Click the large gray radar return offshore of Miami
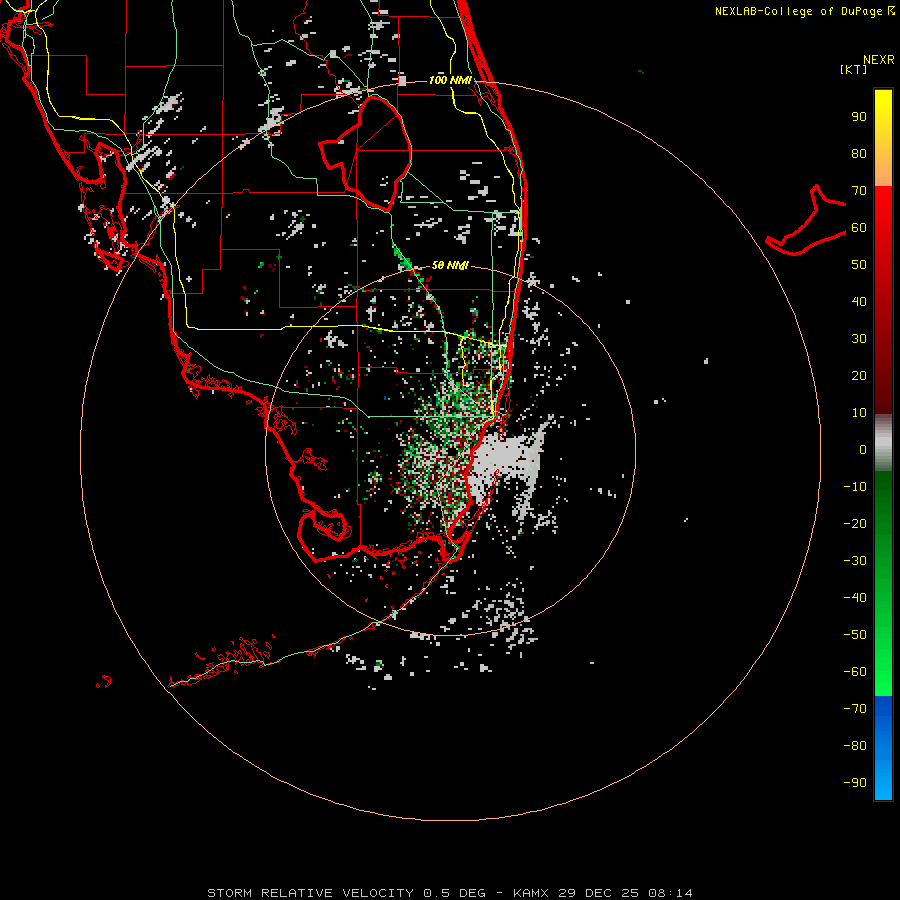Screen dimensions: 900x900 click(508, 459)
